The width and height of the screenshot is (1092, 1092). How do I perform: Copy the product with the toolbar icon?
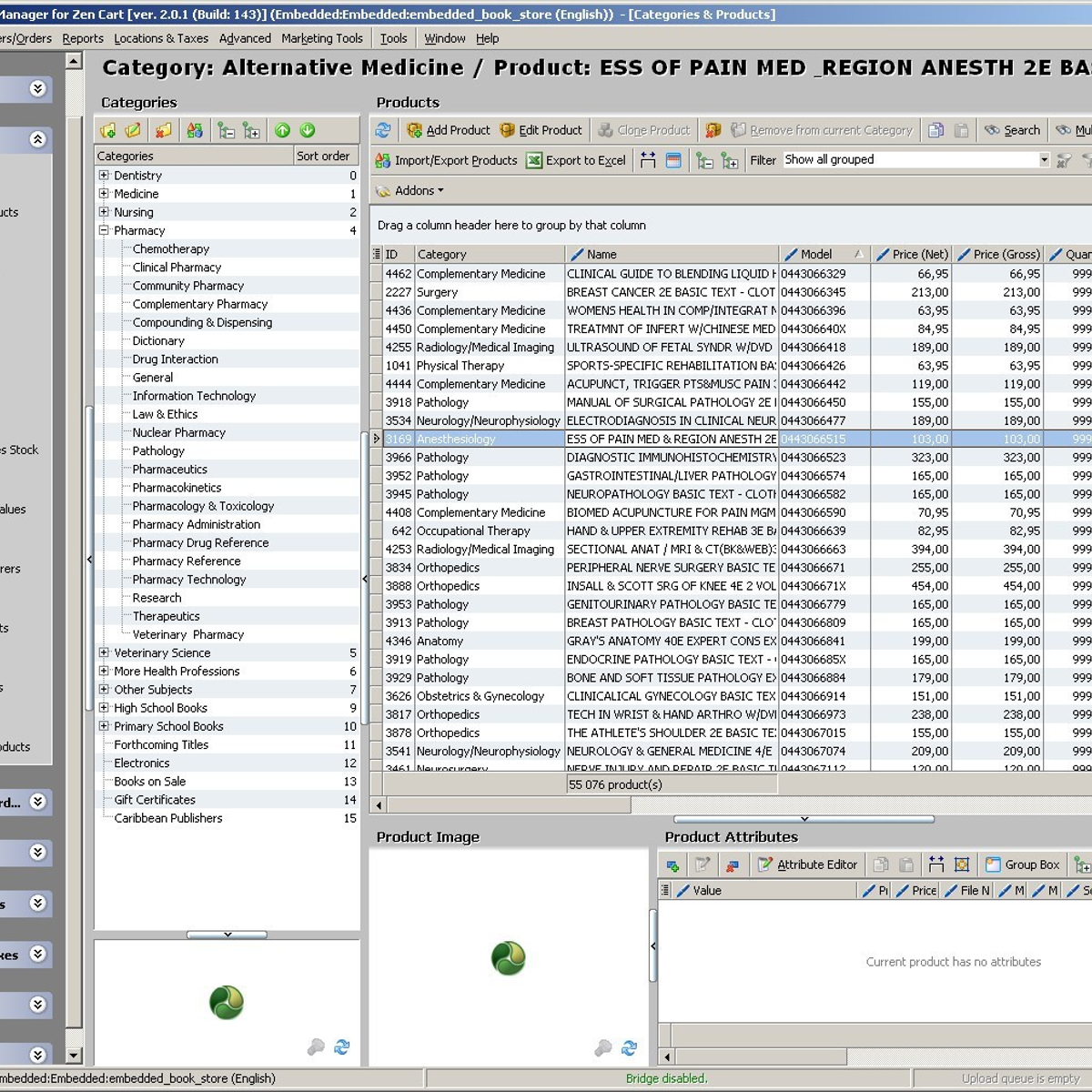(935, 130)
